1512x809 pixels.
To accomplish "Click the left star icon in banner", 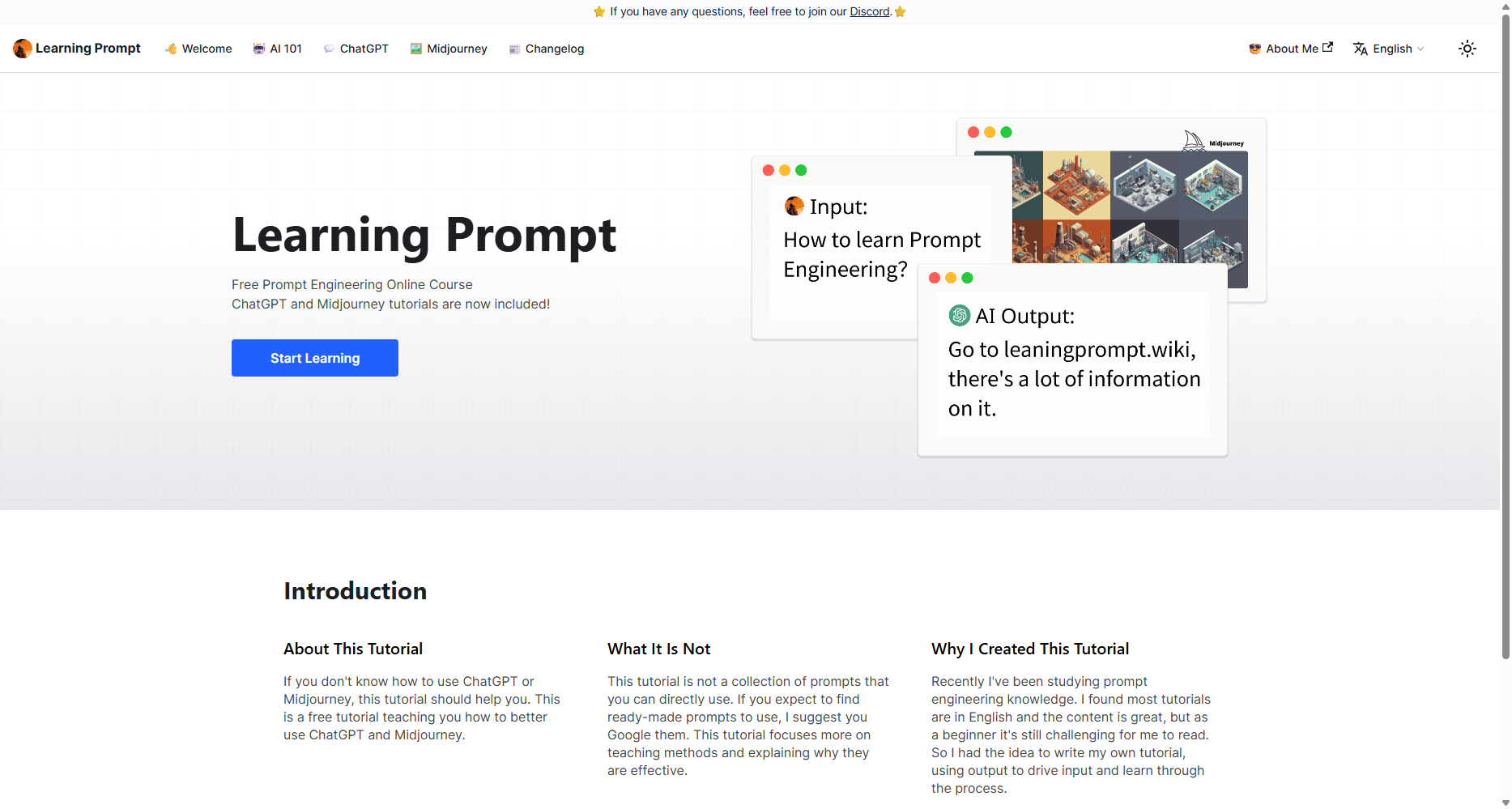I will (599, 11).
